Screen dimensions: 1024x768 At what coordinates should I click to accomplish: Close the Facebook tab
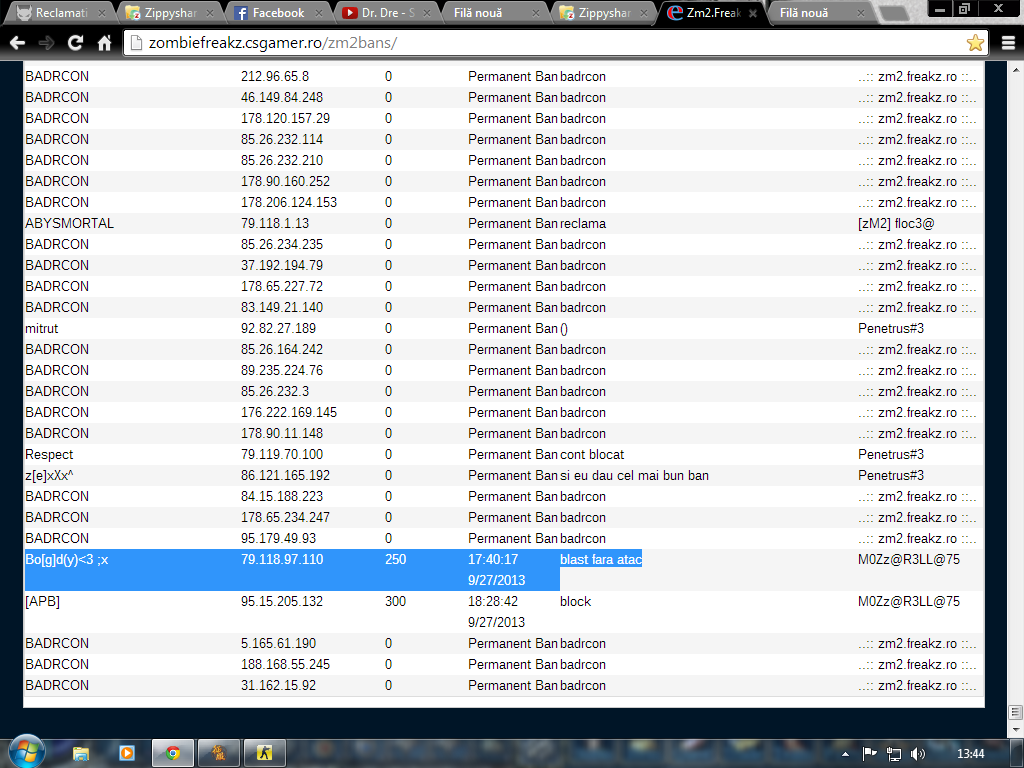pos(318,13)
